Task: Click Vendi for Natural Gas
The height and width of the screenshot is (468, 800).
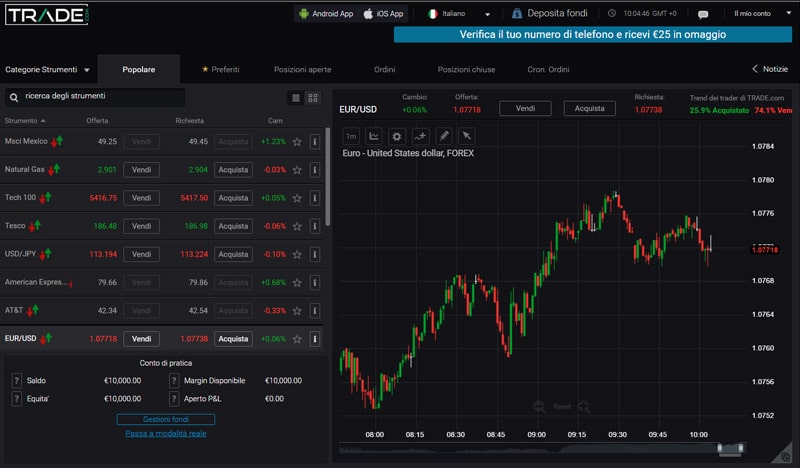Action: [141, 170]
